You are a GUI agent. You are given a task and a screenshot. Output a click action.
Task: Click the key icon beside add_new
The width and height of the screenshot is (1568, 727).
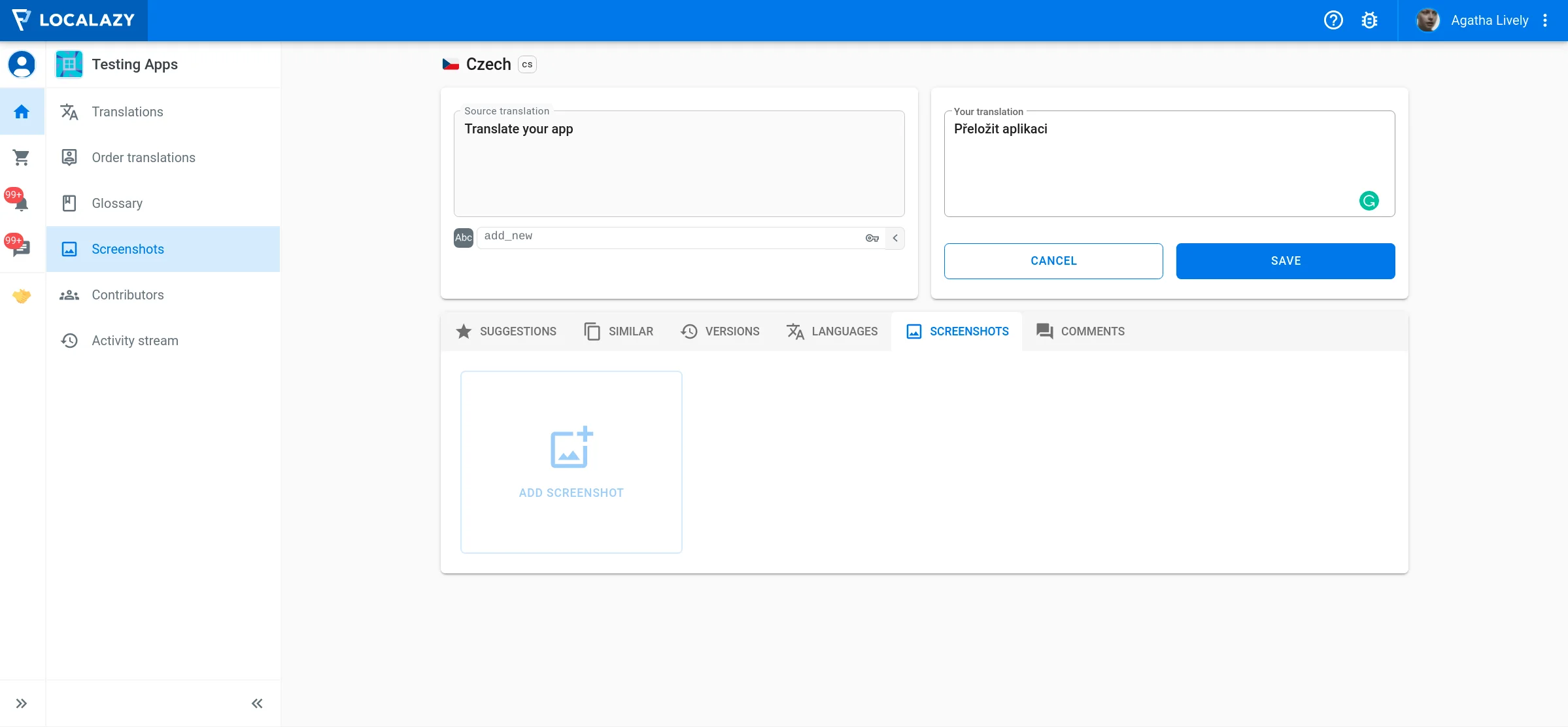pyautogui.click(x=872, y=238)
